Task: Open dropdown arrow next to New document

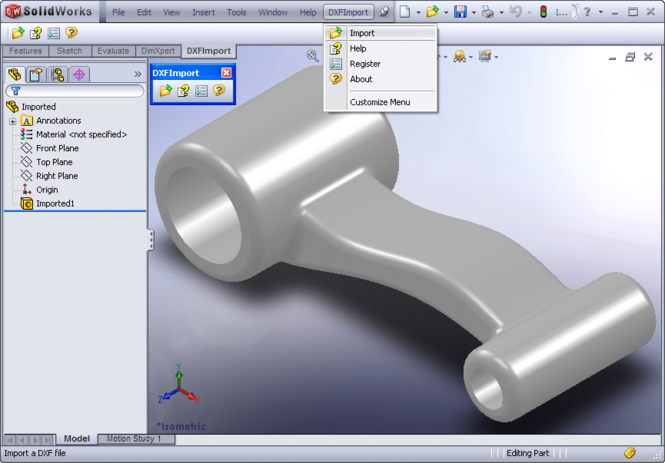Action: (418, 13)
